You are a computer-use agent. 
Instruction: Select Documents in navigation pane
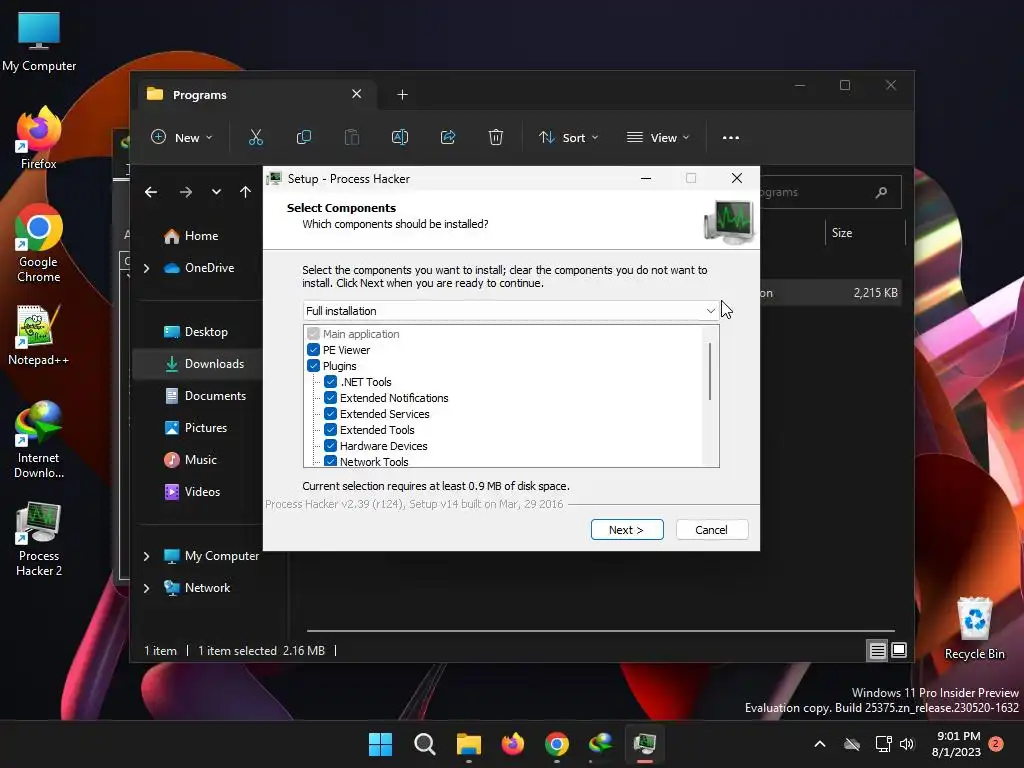tap(205, 396)
